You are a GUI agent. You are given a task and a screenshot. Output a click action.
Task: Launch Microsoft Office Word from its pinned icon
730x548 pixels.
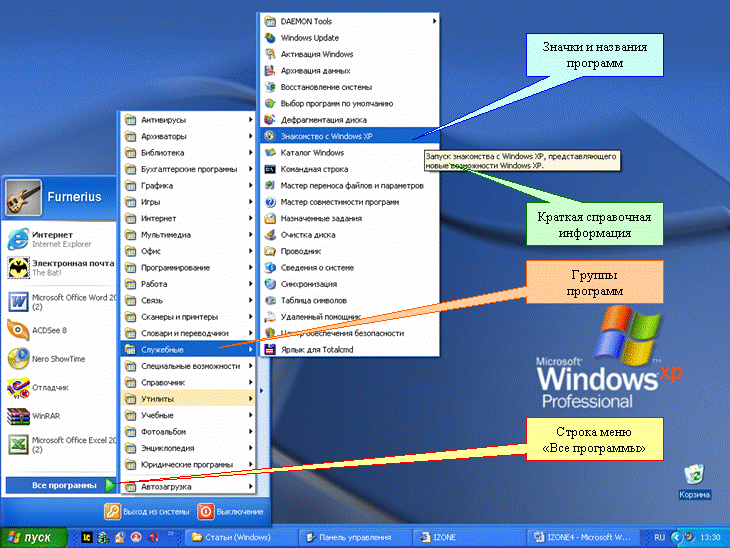click(19, 302)
